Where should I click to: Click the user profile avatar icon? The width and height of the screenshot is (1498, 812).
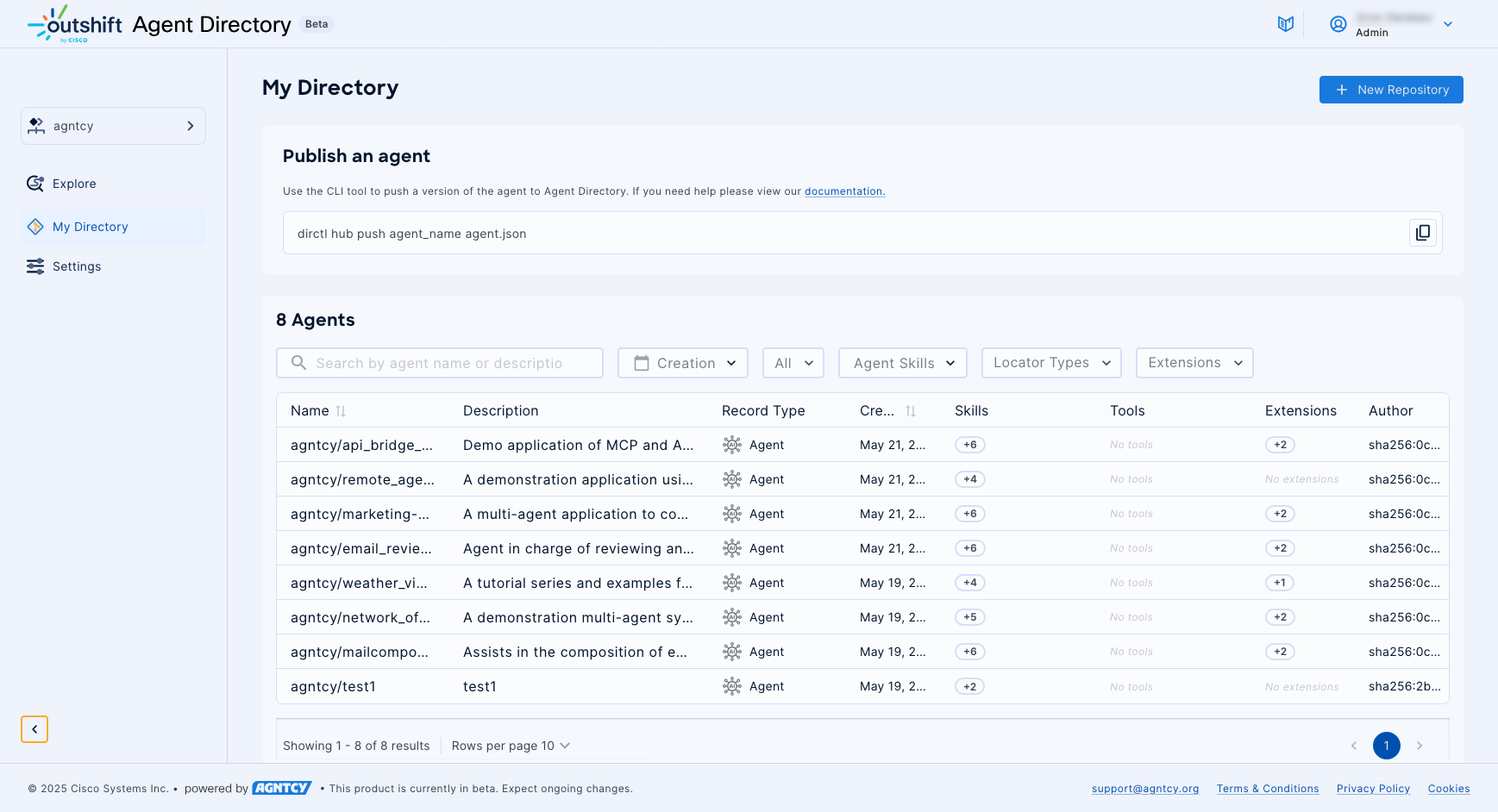click(1338, 24)
